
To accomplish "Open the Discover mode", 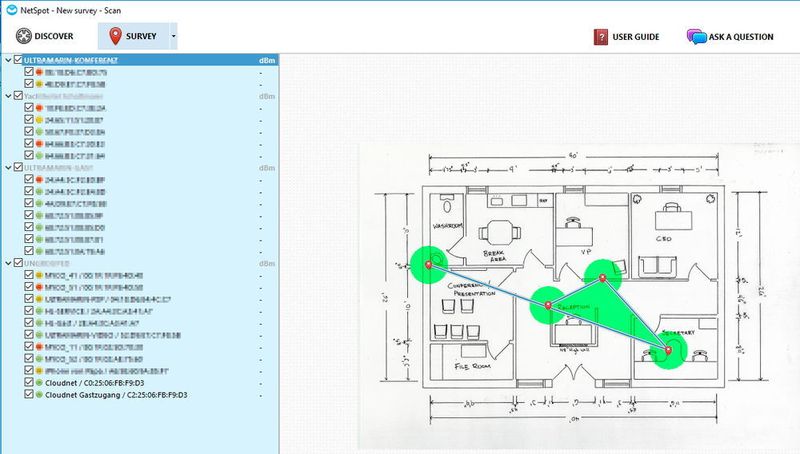I will tap(44, 36).
